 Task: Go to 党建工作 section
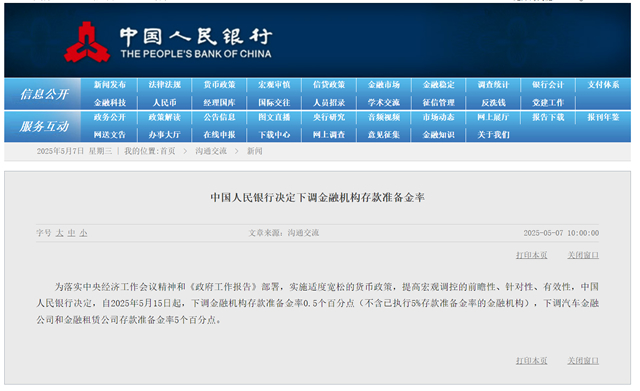(548, 102)
